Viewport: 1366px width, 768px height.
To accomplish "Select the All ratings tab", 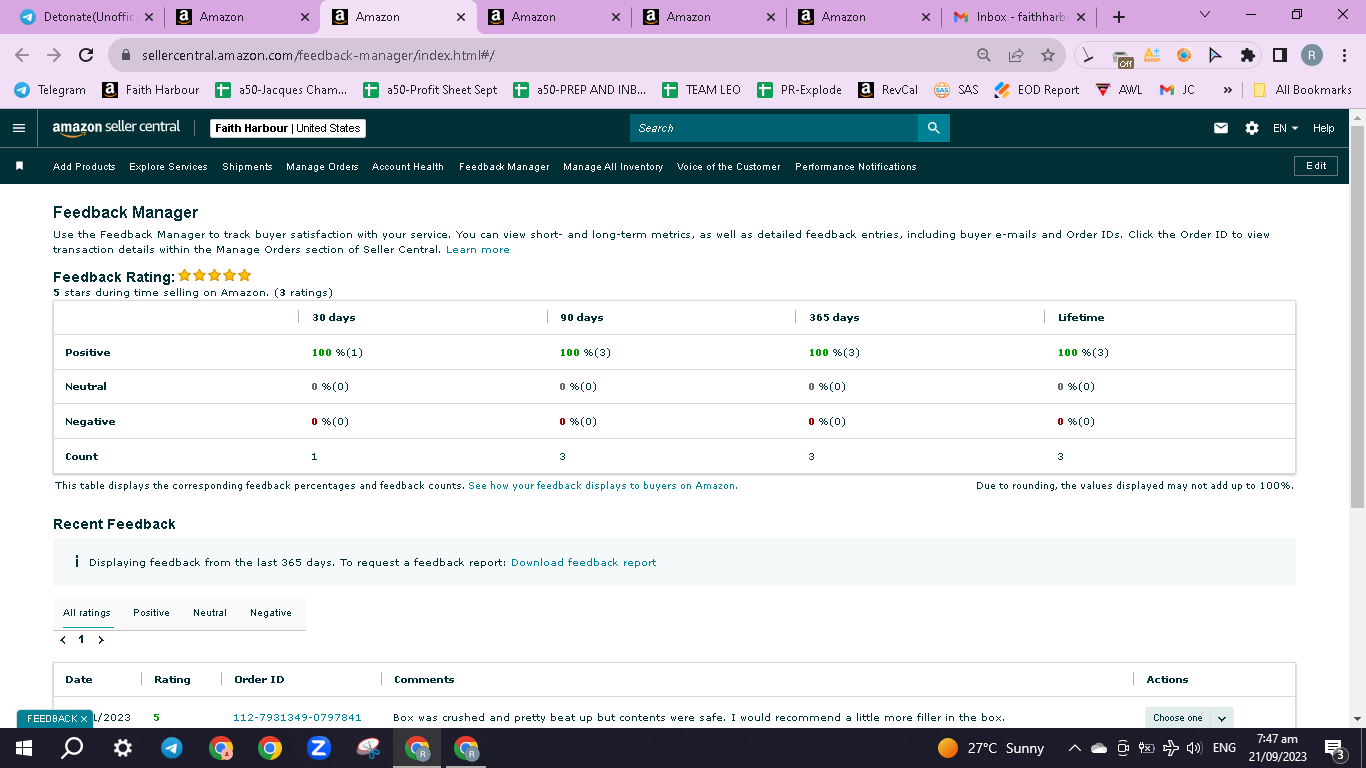I will (87, 613).
